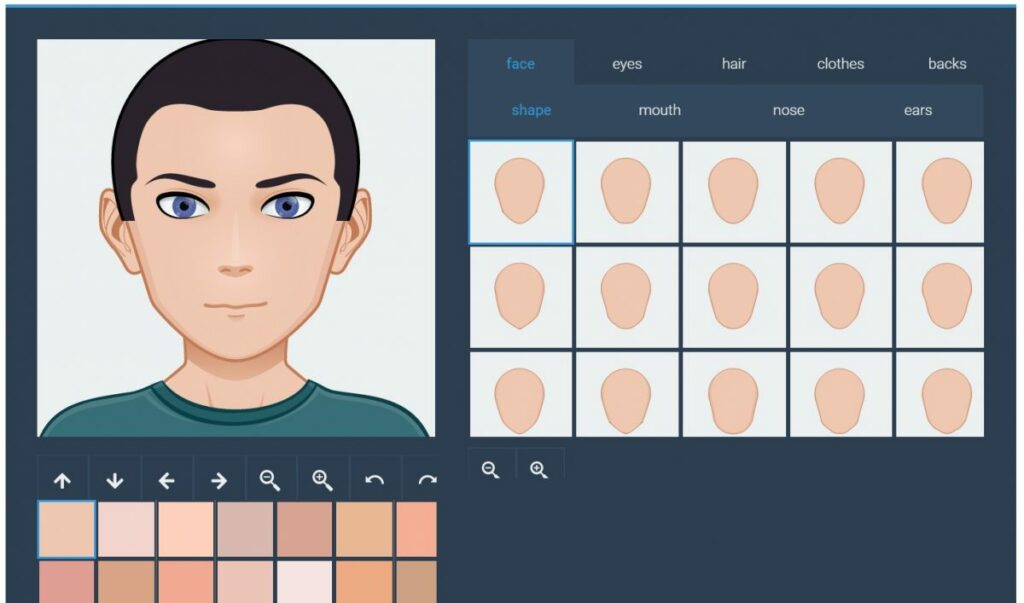Click the move down arrow icon

pos(116,478)
